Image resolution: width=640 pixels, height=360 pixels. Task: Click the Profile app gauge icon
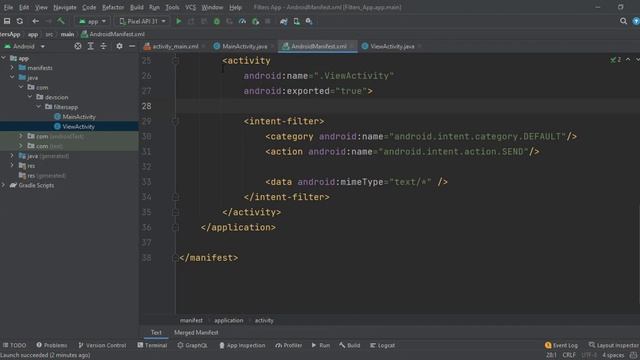pyautogui.click(x=242, y=21)
